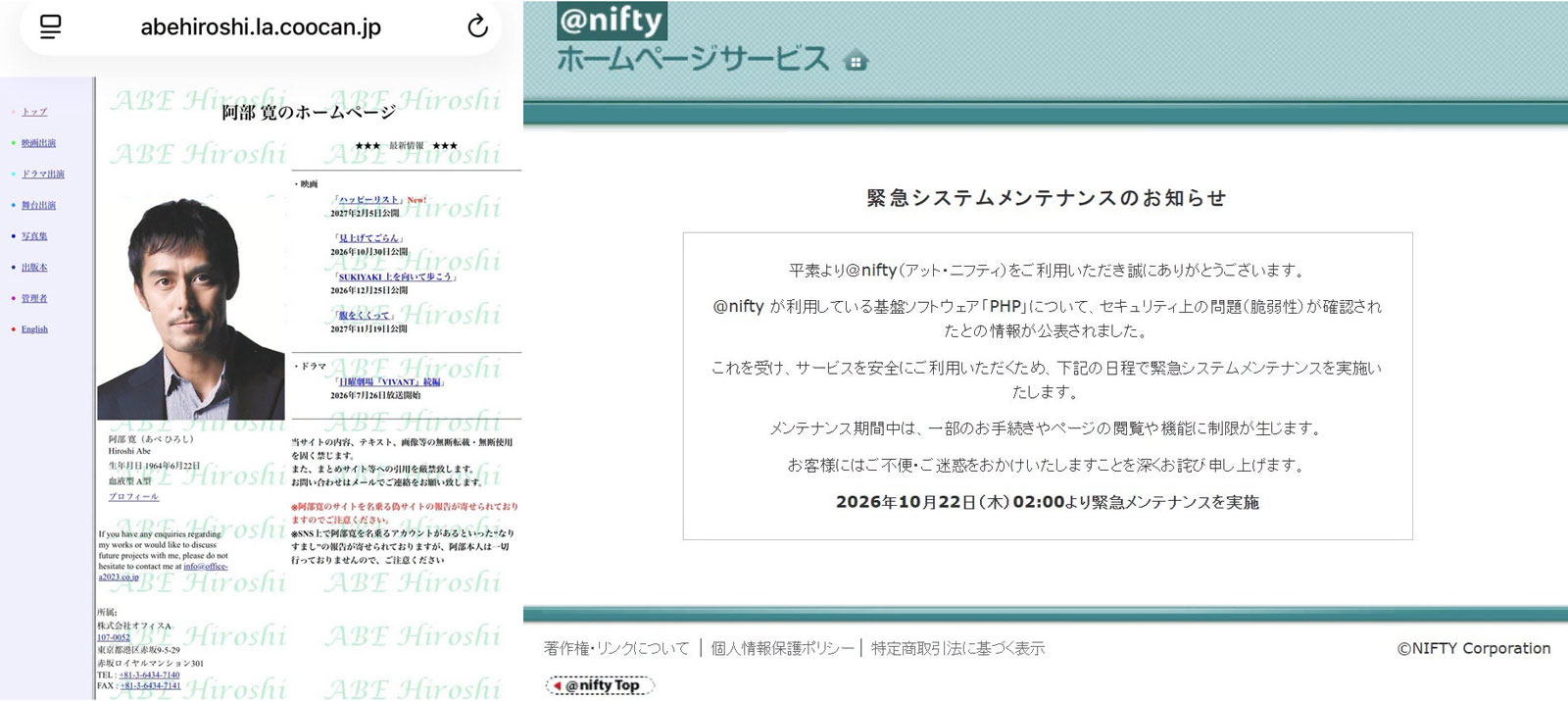Viewport: 1568px width, 701px height.
Task: Open the movie link 見上げてごらん
Action: click(x=369, y=238)
